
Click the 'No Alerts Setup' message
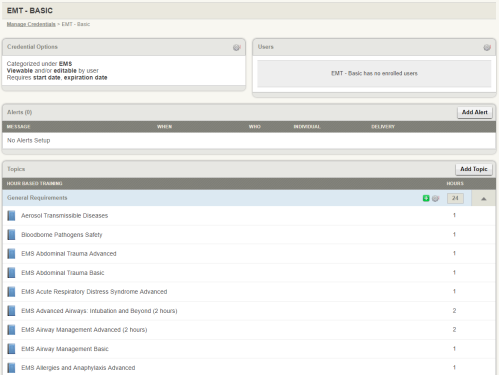[x=29, y=140]
